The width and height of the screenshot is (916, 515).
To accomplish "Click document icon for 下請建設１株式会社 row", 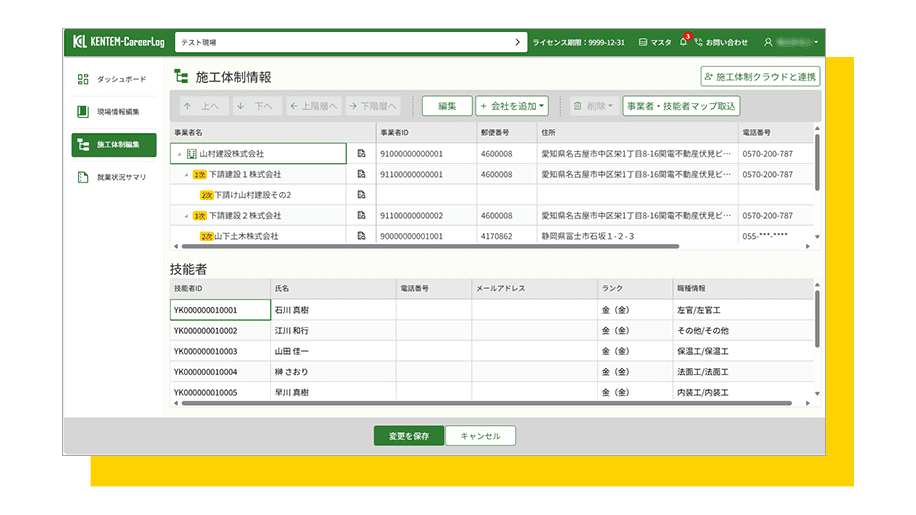I will tap(361, 174).
